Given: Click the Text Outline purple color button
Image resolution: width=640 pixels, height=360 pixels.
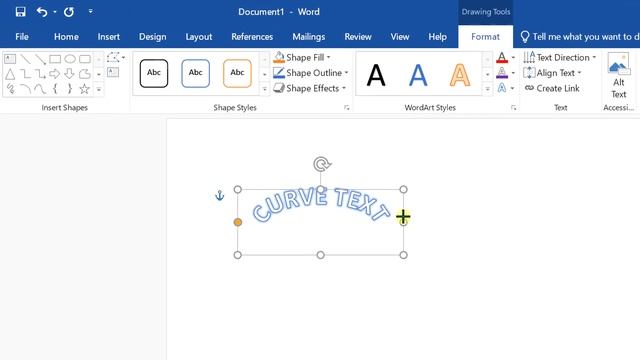Looking at the screenshot, I should pyautogui.click(x=502, y=73).
